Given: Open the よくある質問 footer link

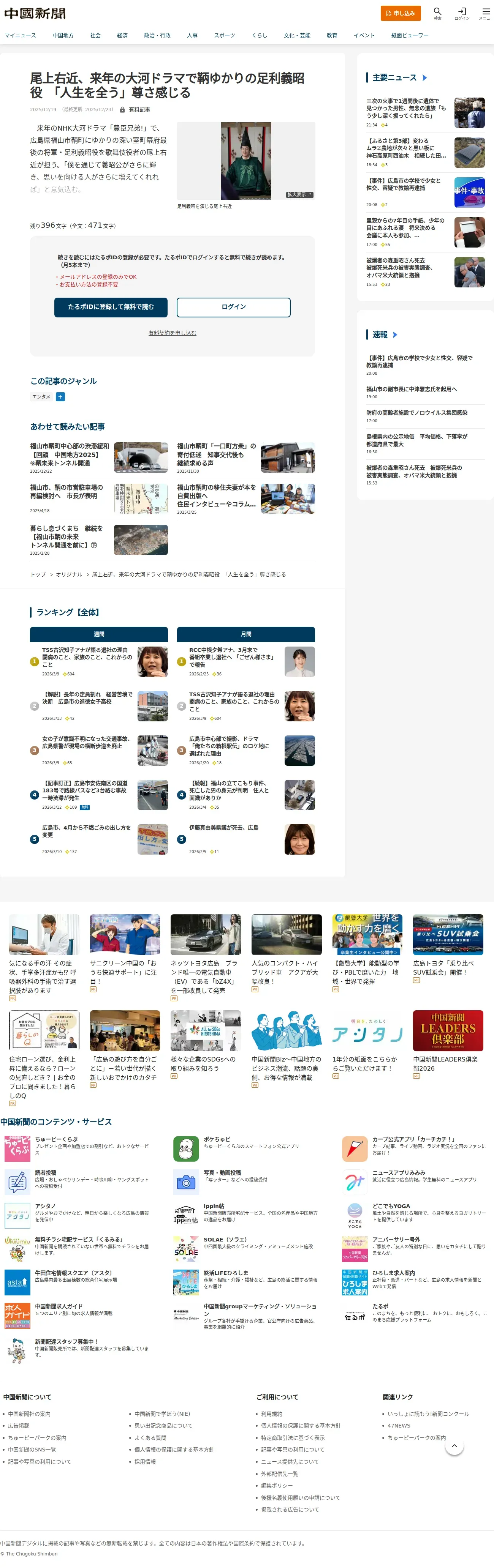Looking at the screenshot, I should coord(150,1438).
